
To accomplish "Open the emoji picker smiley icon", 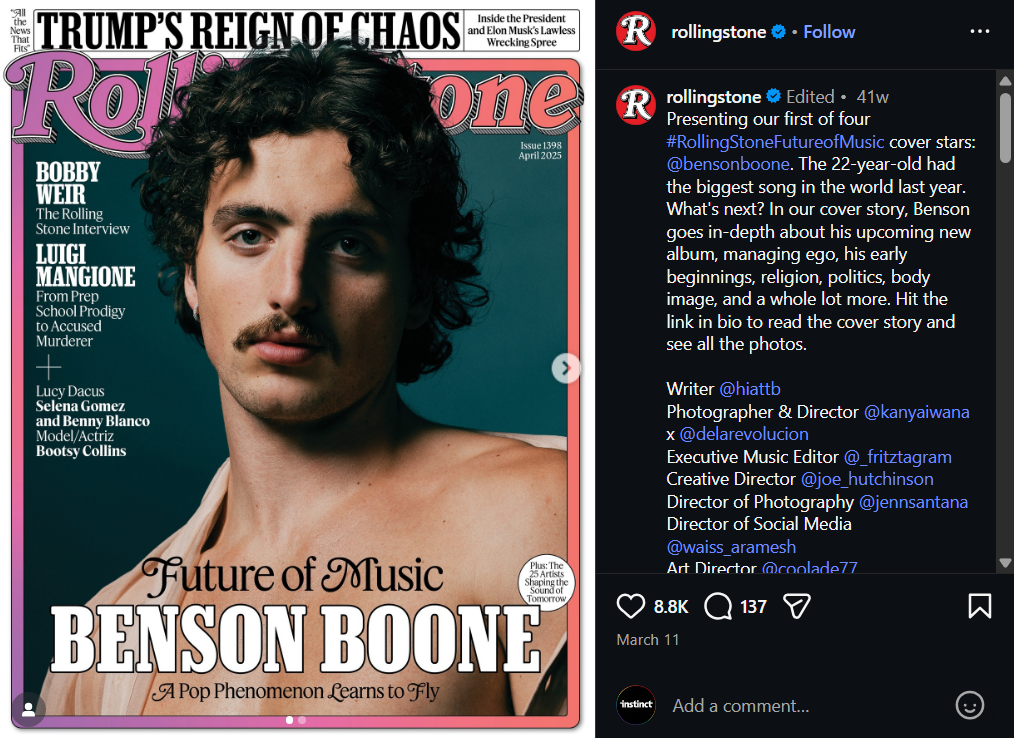I will click(x=969, y=705).
